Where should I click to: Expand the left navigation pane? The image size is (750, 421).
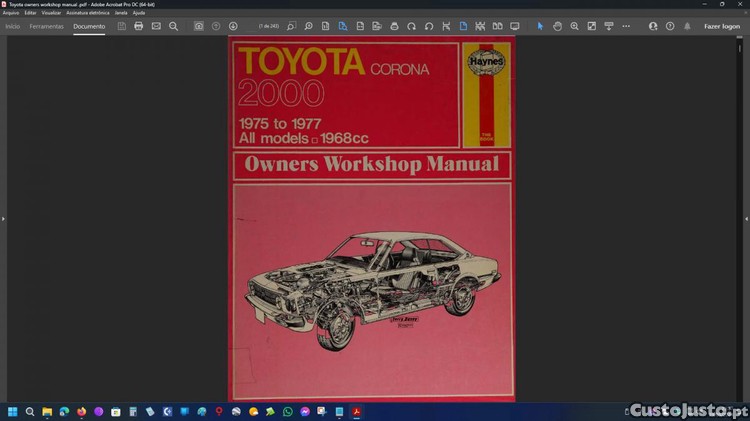pyautogui.click(x=3, y=218)
